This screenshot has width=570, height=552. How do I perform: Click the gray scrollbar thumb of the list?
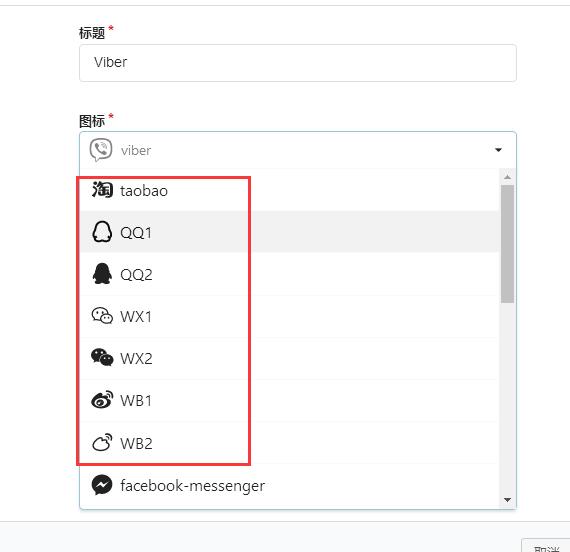point(507,244)
